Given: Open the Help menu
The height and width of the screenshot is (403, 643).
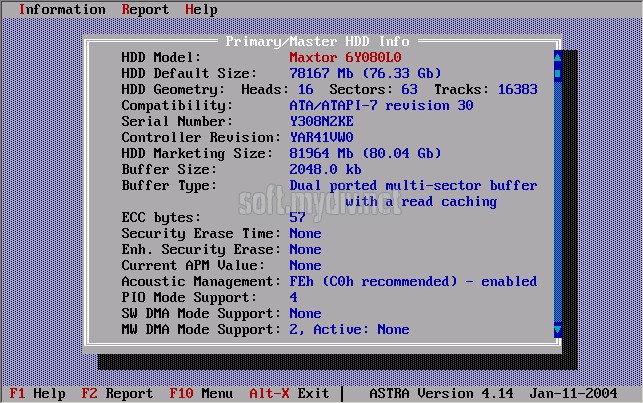Looking at the screenshot, I should [x=201, y=9].
